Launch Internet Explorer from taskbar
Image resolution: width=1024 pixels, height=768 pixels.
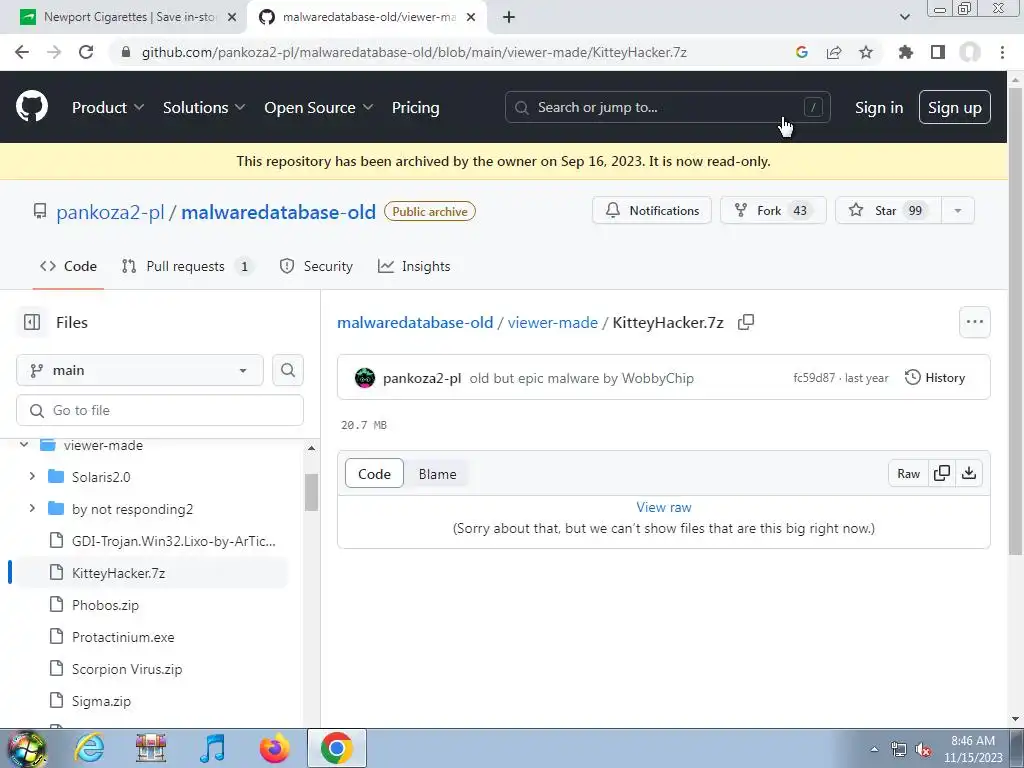click(89, 748)
